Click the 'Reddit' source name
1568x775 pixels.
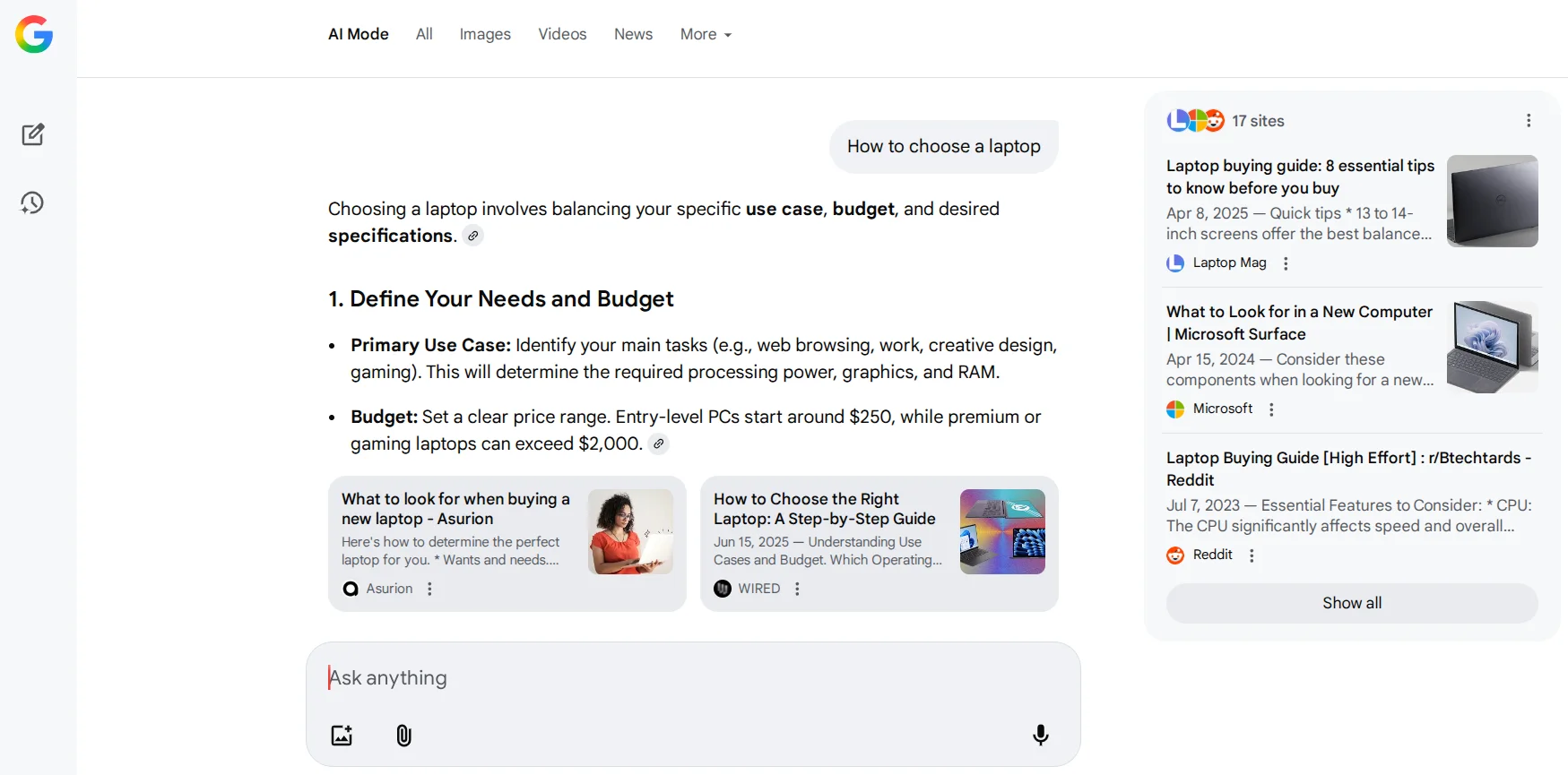pyautogui.click(x=1212, y=555)
